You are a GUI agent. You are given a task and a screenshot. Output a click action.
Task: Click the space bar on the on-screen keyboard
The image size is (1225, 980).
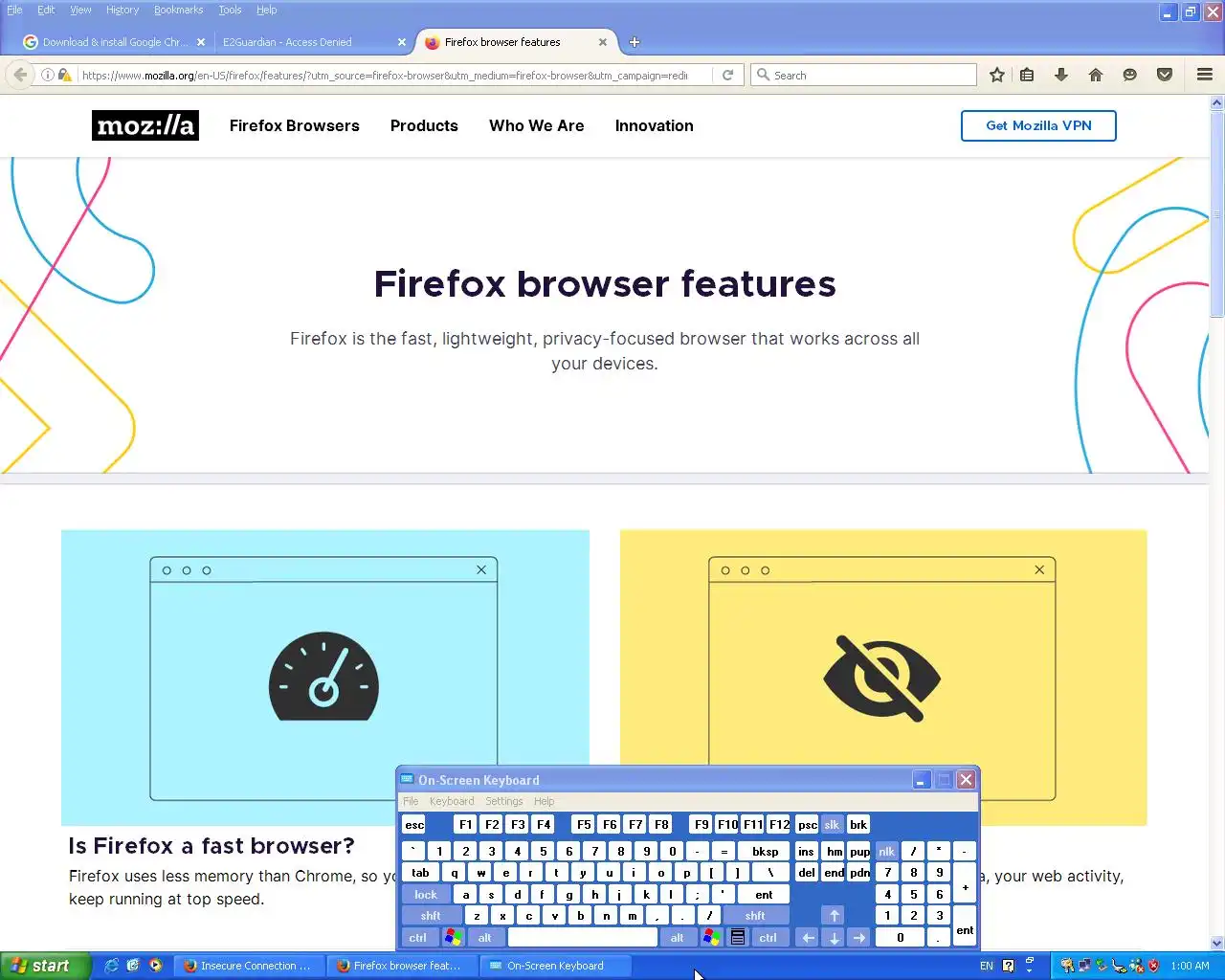[x=583, y=938]
